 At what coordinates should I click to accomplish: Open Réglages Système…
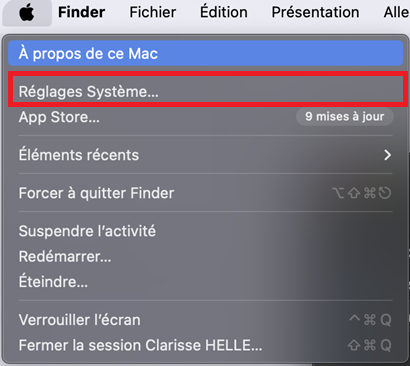[x=206, y=91]
